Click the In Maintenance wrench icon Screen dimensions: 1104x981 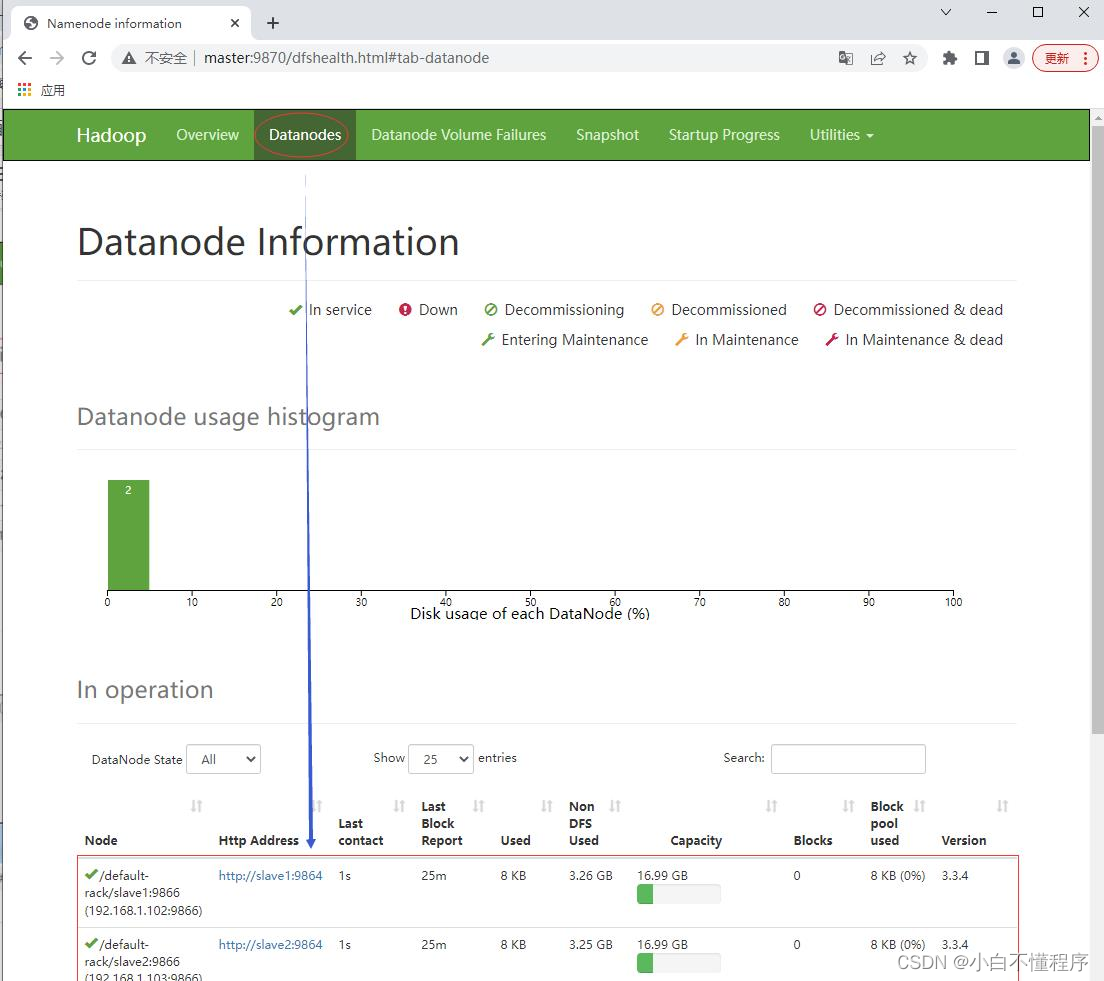click(x=682, y=339)
